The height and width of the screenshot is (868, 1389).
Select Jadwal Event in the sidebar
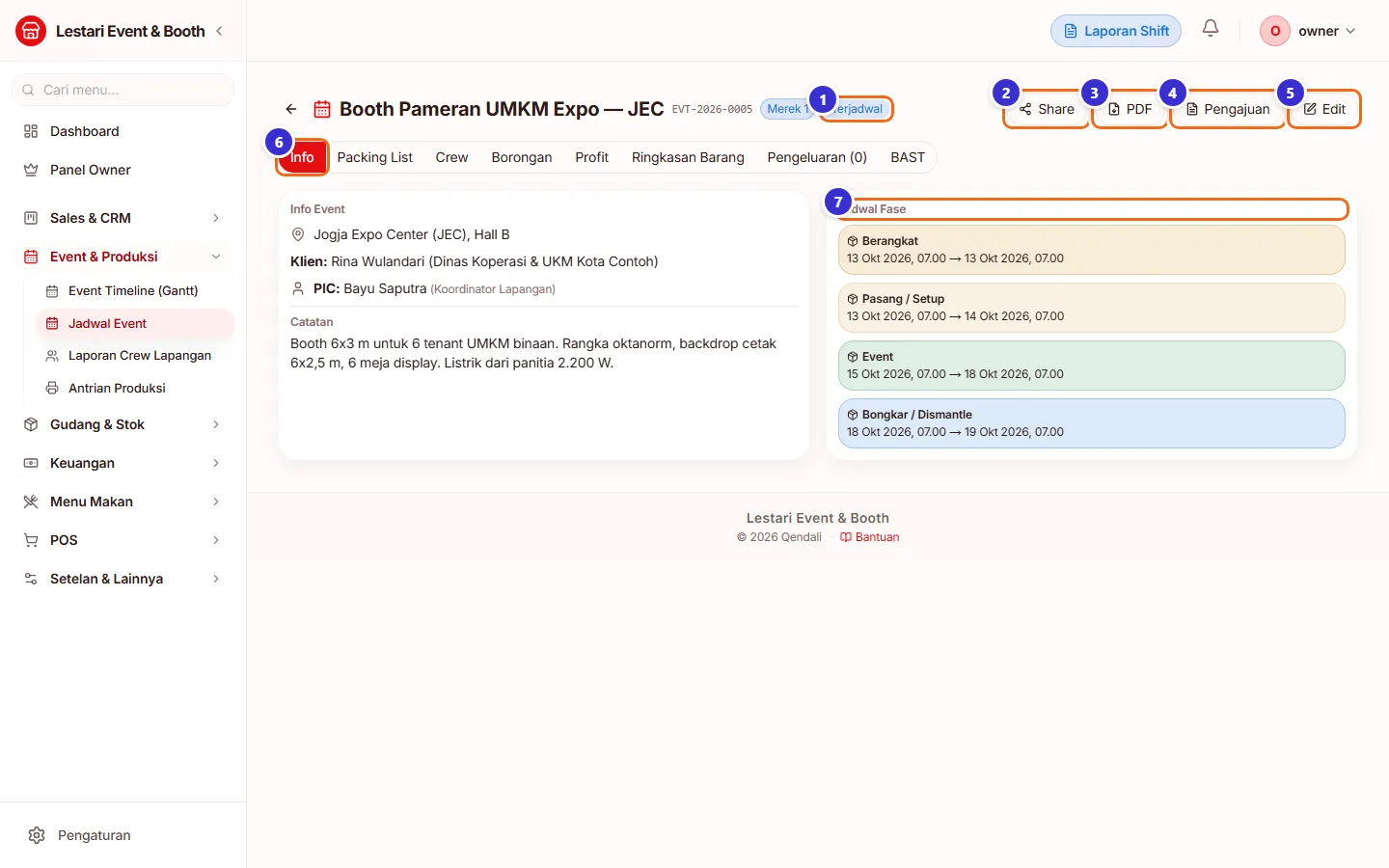(x=134, y=323)
